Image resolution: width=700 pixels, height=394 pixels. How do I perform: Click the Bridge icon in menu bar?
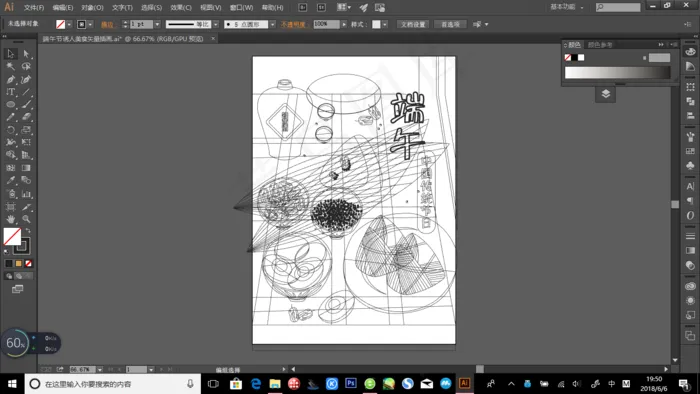pos(302,8)
